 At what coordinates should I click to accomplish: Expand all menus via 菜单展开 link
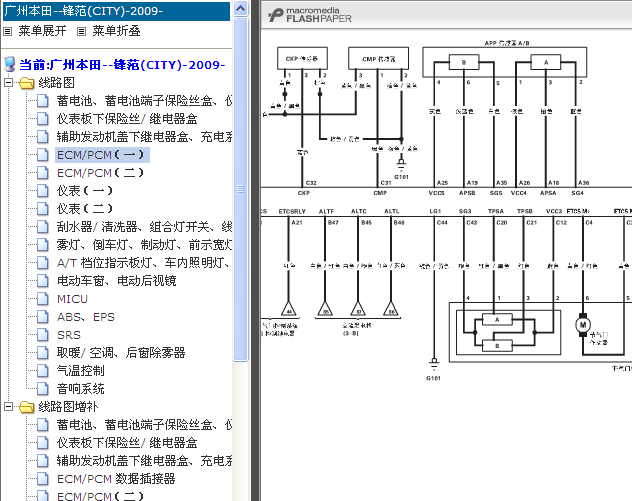[x=42, y=31]
